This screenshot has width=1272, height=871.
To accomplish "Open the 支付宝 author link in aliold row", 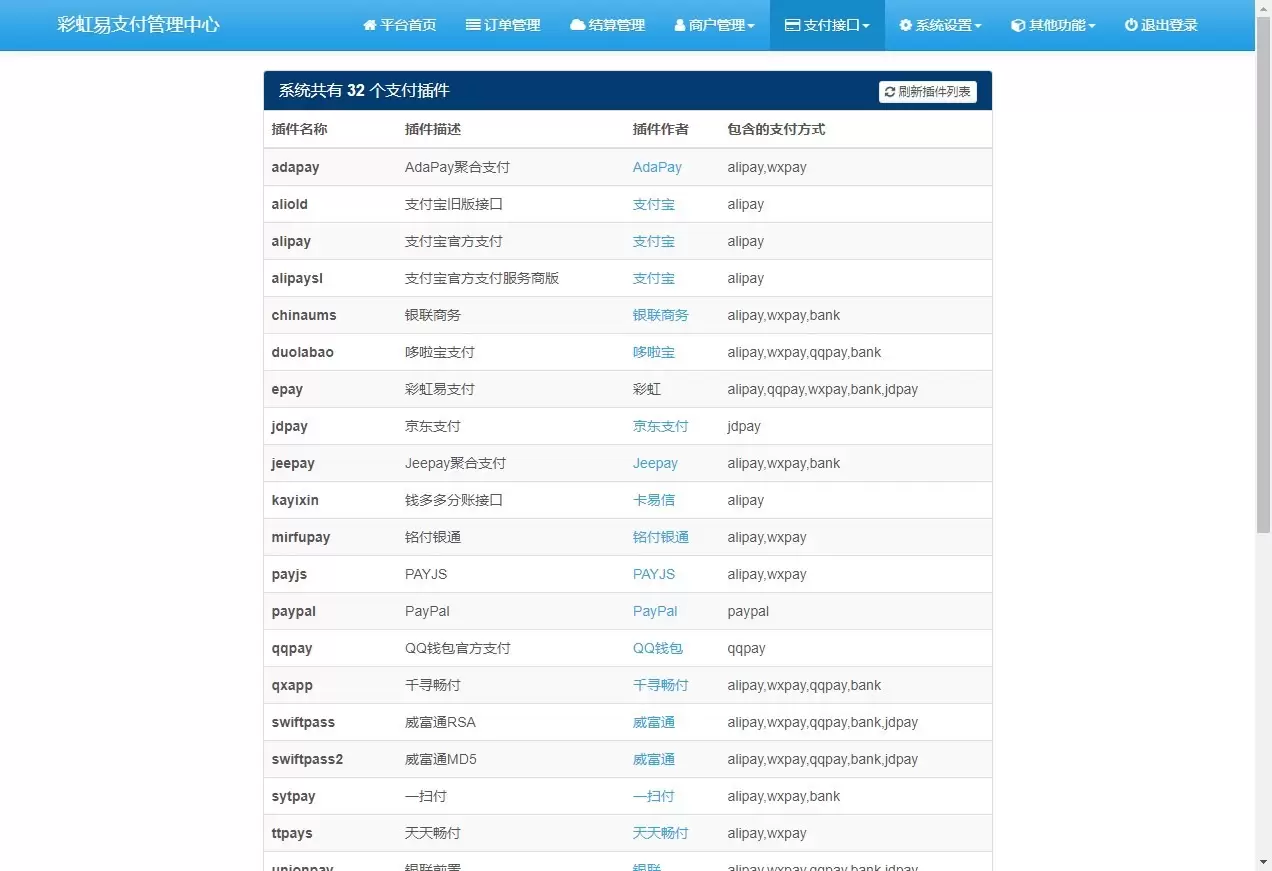I will click(x=654, y=204).
